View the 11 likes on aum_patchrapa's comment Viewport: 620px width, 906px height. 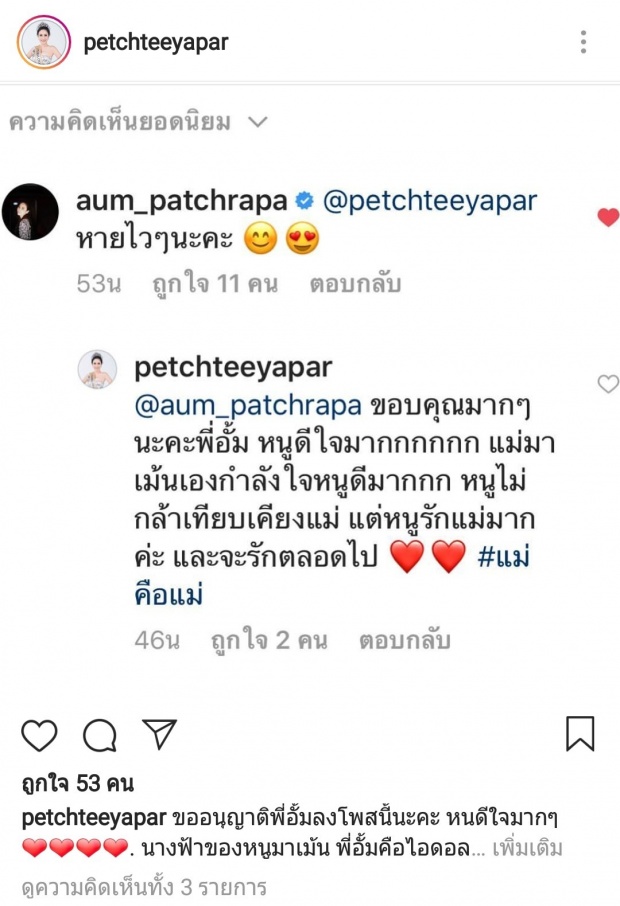point(215,284)
